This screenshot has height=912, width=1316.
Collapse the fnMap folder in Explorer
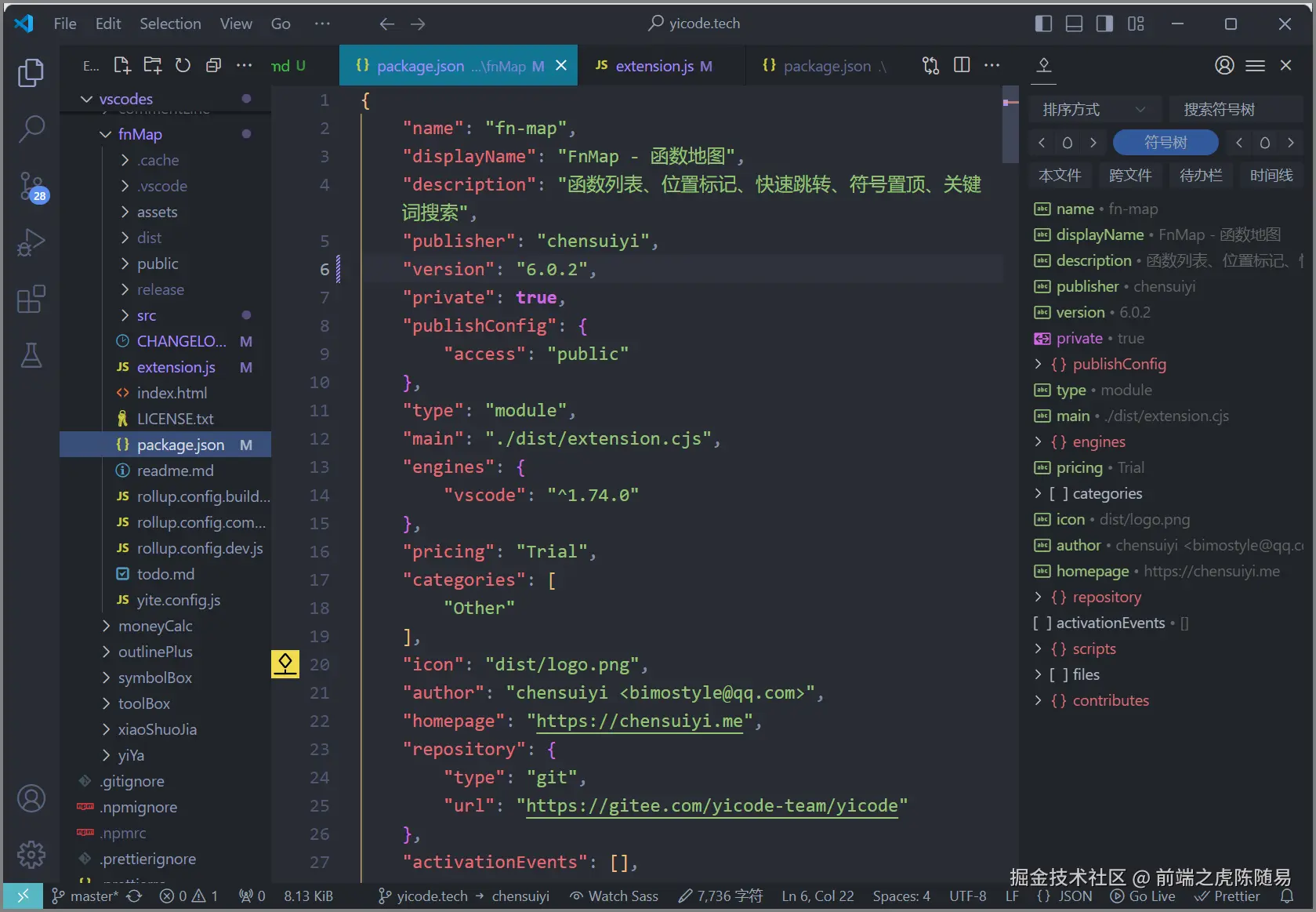point(103,134)
